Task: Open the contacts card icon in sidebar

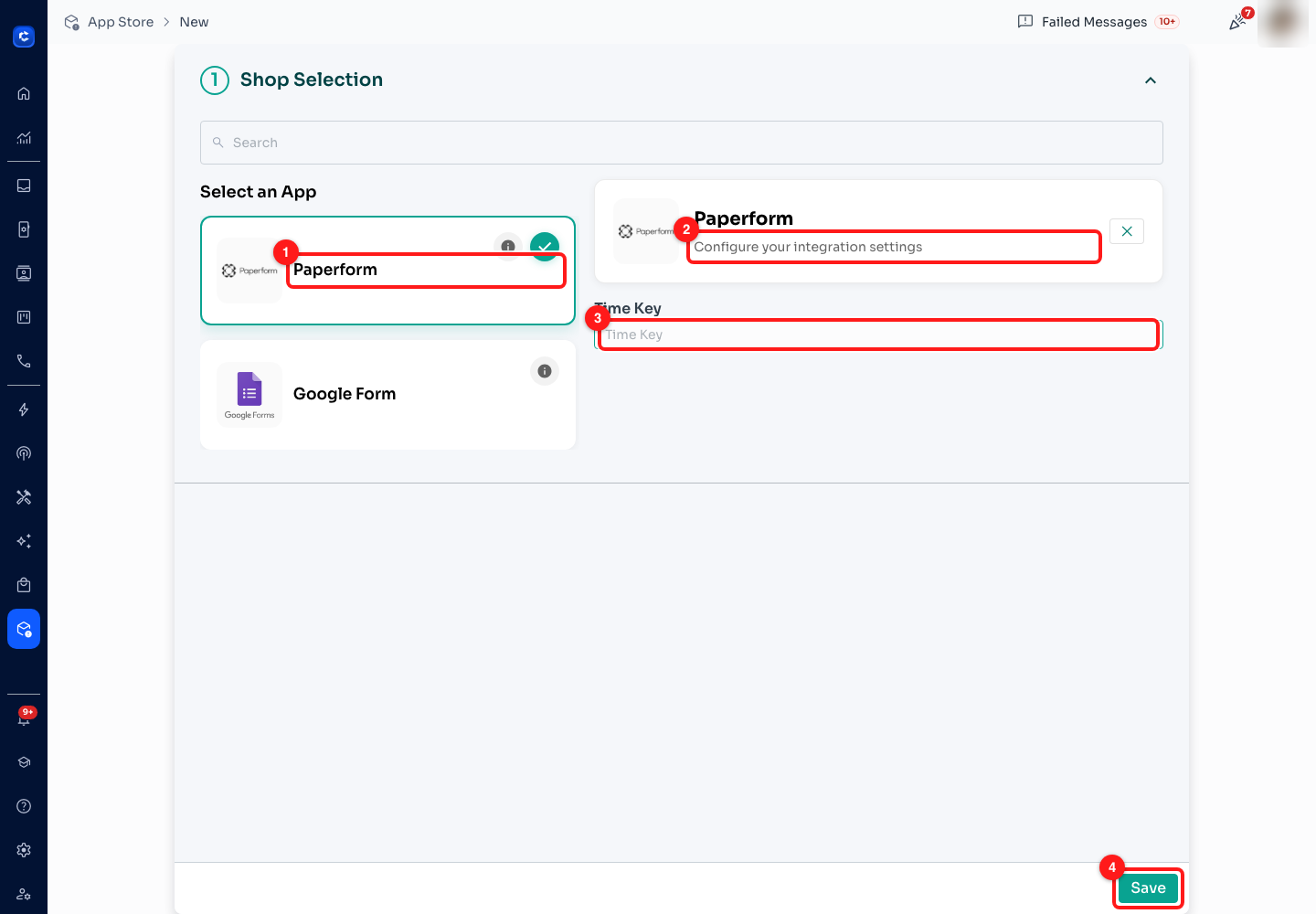Action: pos(24,273)
